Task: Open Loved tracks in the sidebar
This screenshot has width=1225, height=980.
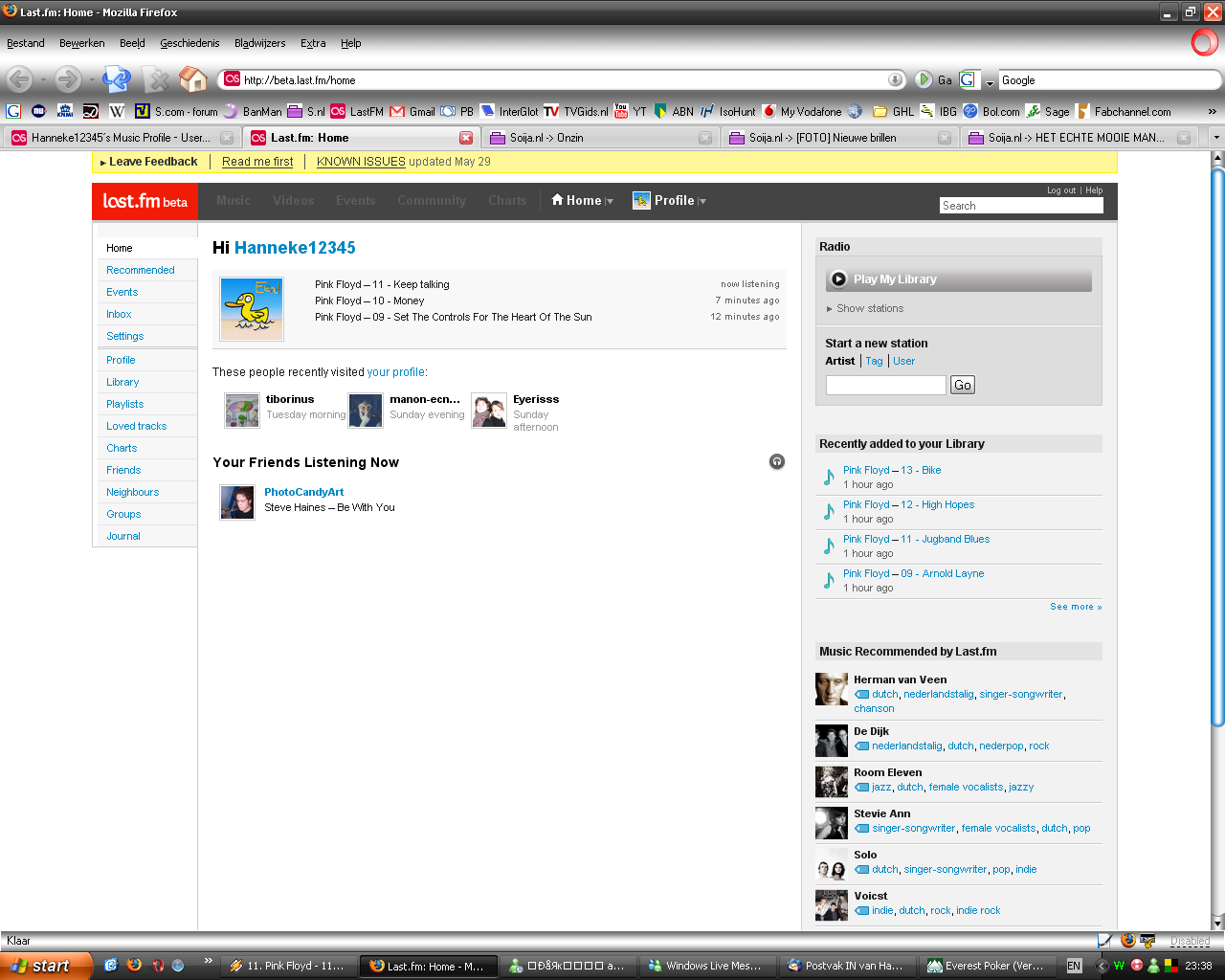Action: pos(136,426)
